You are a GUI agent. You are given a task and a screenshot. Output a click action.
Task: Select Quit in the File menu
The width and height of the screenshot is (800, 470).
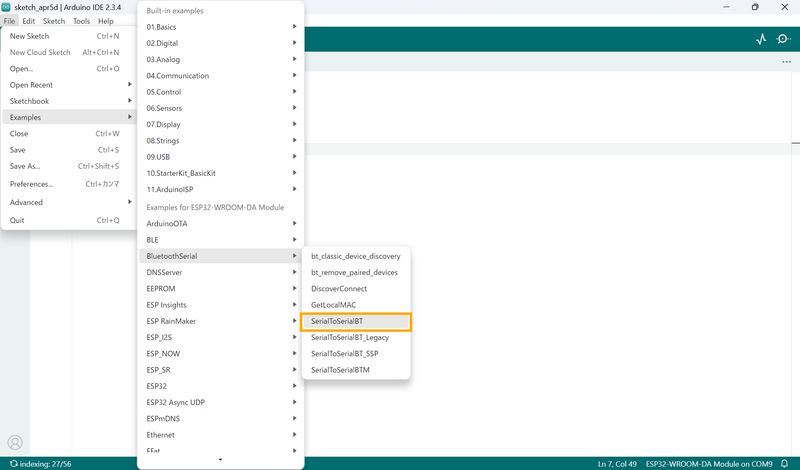pos(68,220)
